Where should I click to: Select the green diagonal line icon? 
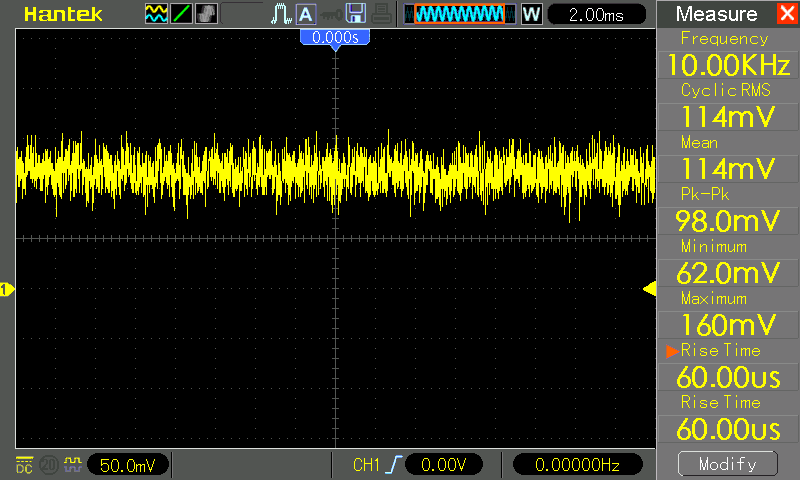click(x=181, y=14)
